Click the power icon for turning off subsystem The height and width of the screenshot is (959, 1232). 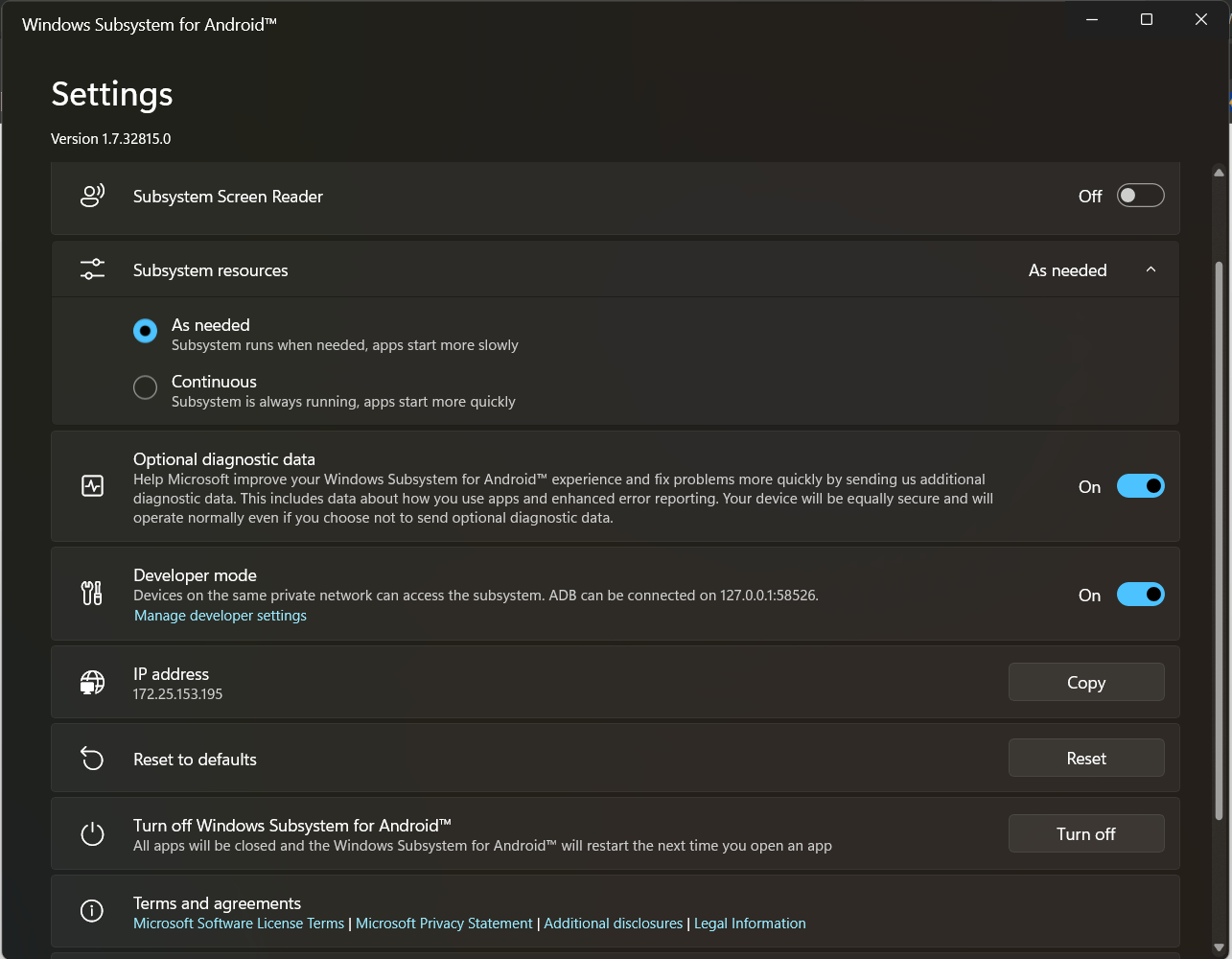pos(91,833)
